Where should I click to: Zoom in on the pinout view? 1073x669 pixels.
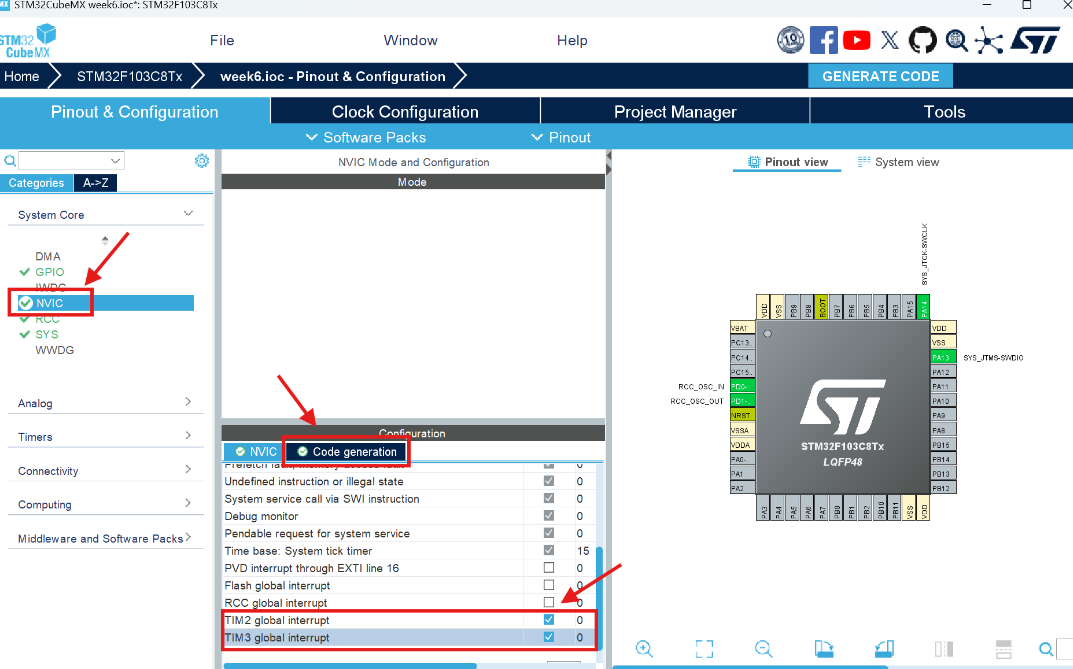[x=644, y=648]
